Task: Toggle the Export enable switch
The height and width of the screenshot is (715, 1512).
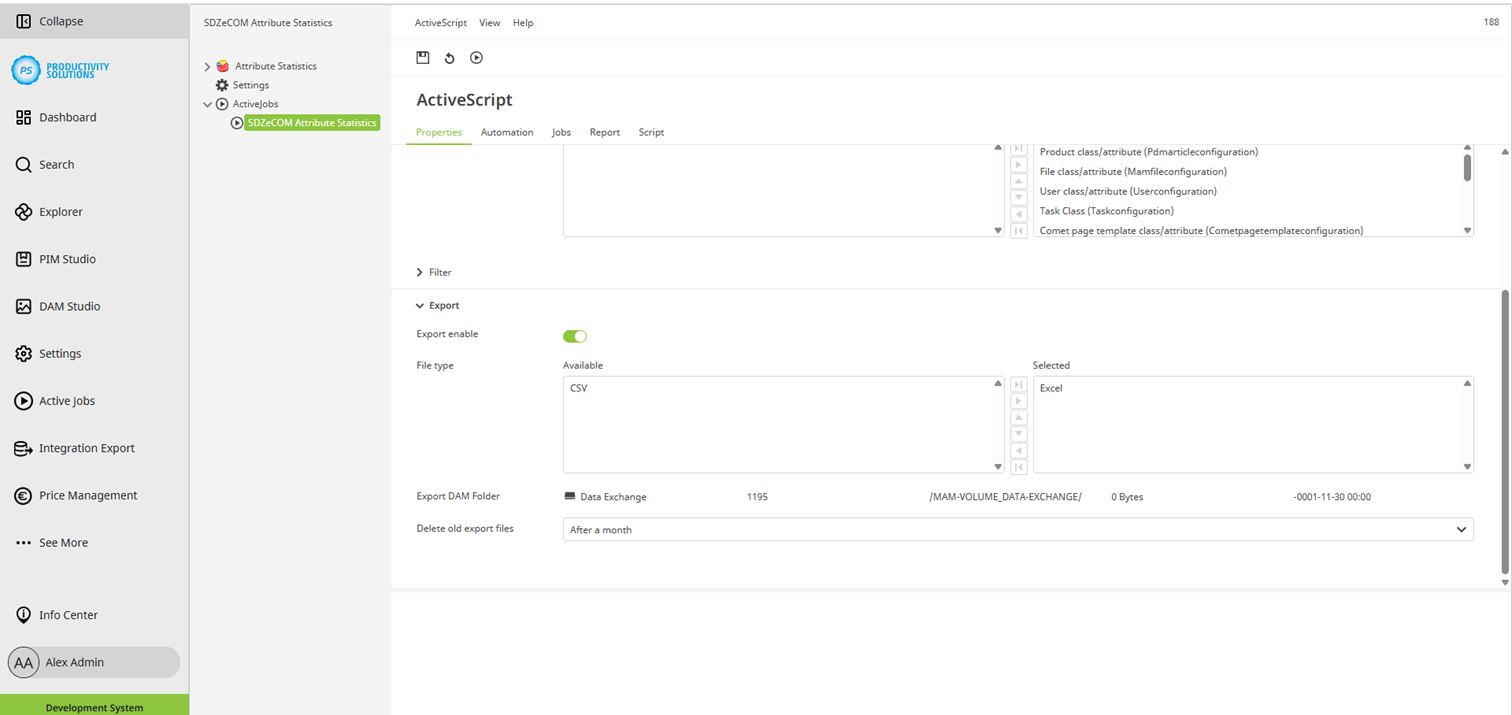Action: [575, 336]
